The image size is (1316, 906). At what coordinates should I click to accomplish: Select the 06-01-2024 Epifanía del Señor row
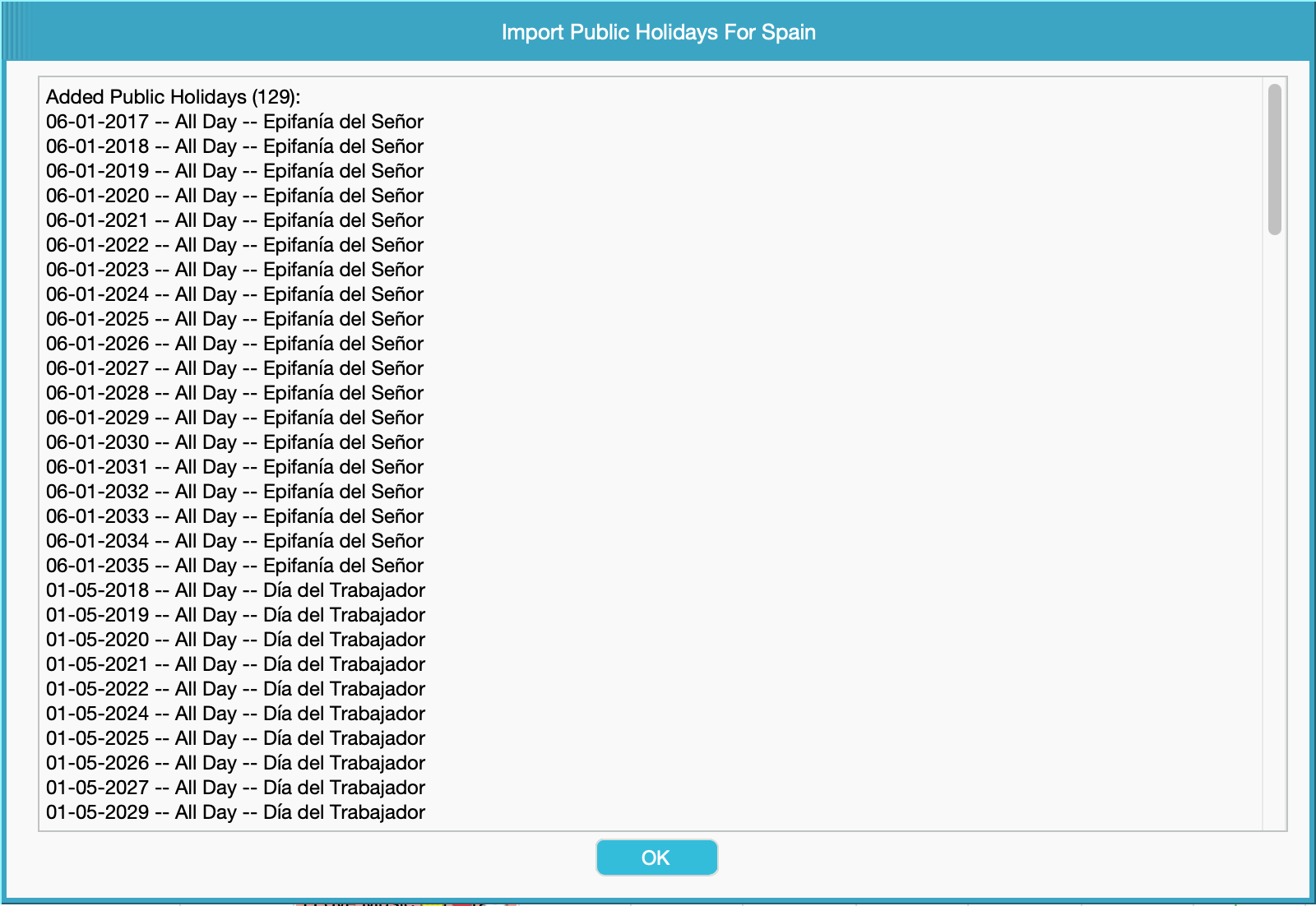(x=234, y=294)
